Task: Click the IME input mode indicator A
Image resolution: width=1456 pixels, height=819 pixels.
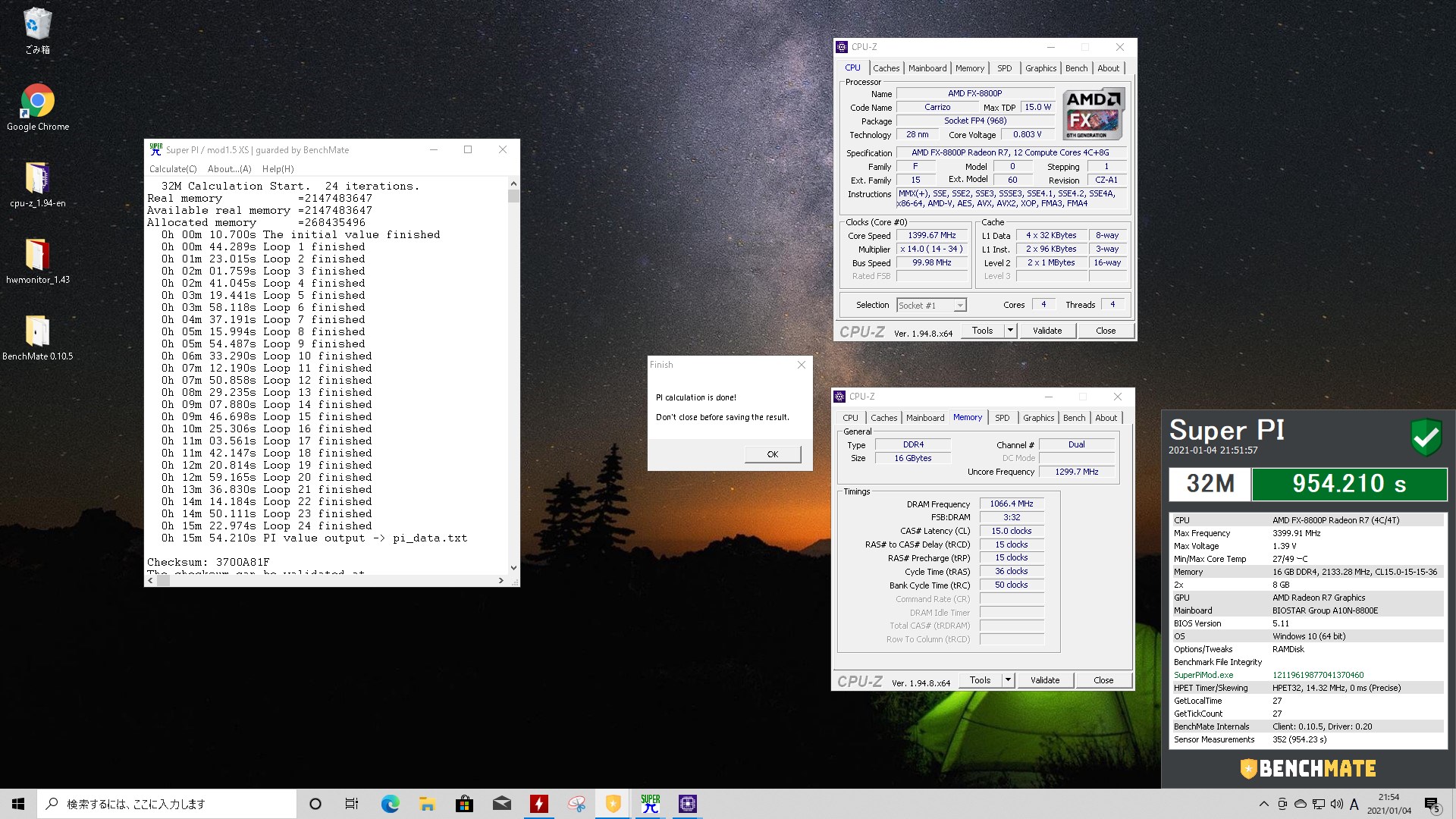Action: pos(1354,804)
